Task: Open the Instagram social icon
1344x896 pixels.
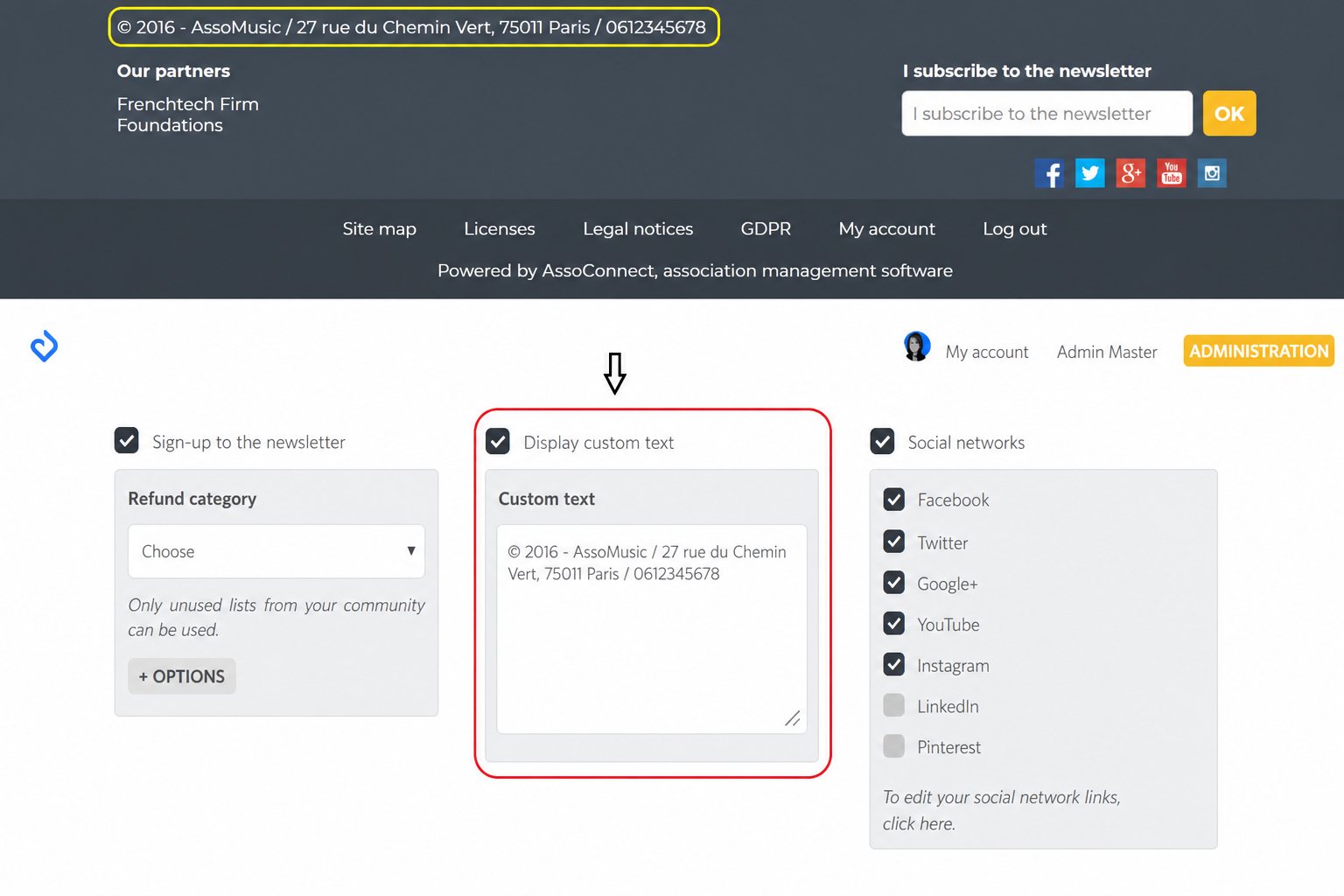Action: point(1212,173)
